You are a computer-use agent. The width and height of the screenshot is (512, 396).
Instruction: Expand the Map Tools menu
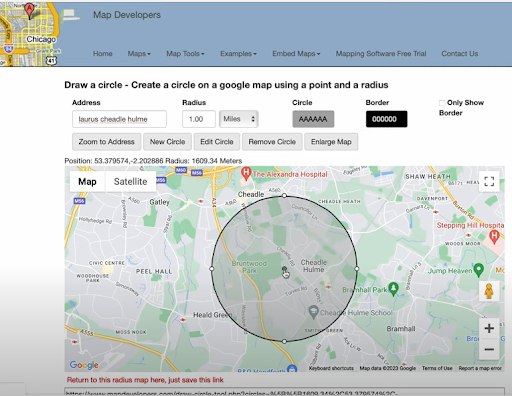coord(185,54)
